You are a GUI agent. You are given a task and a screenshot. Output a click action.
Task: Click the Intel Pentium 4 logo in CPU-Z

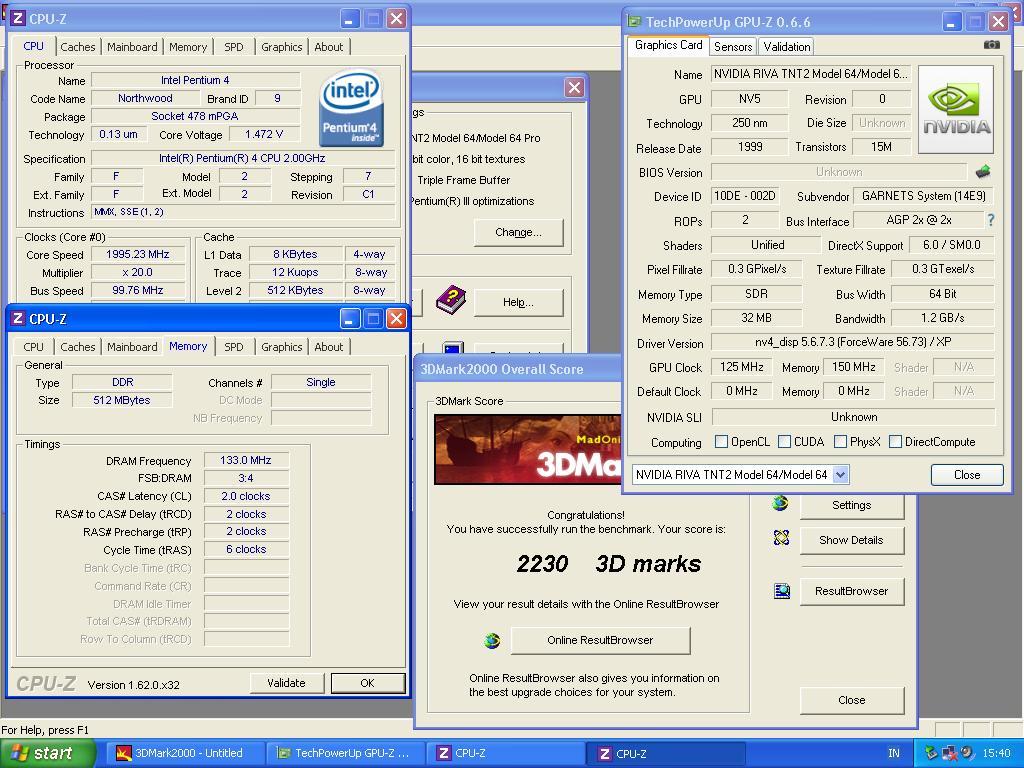(351, 108)
